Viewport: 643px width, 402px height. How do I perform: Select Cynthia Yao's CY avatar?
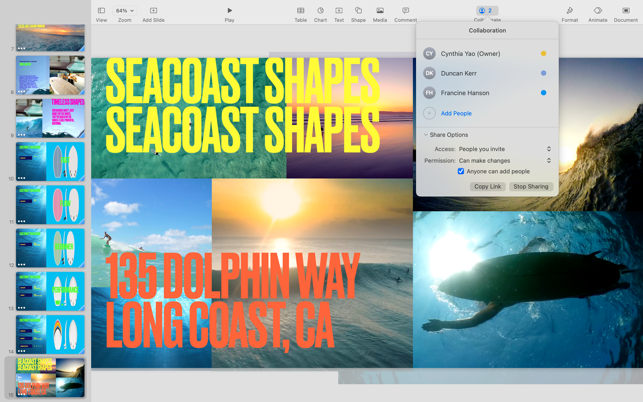coord(429,53)
